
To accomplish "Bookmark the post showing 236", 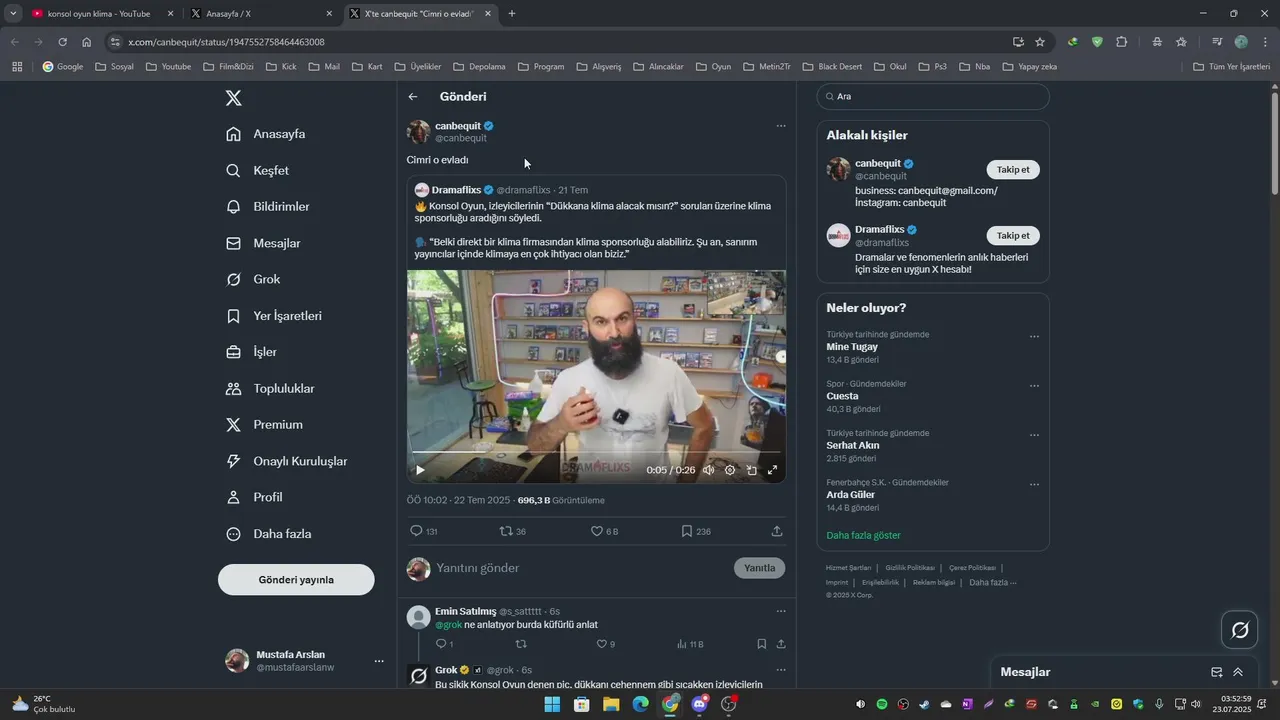I will [x=687, y=531].
